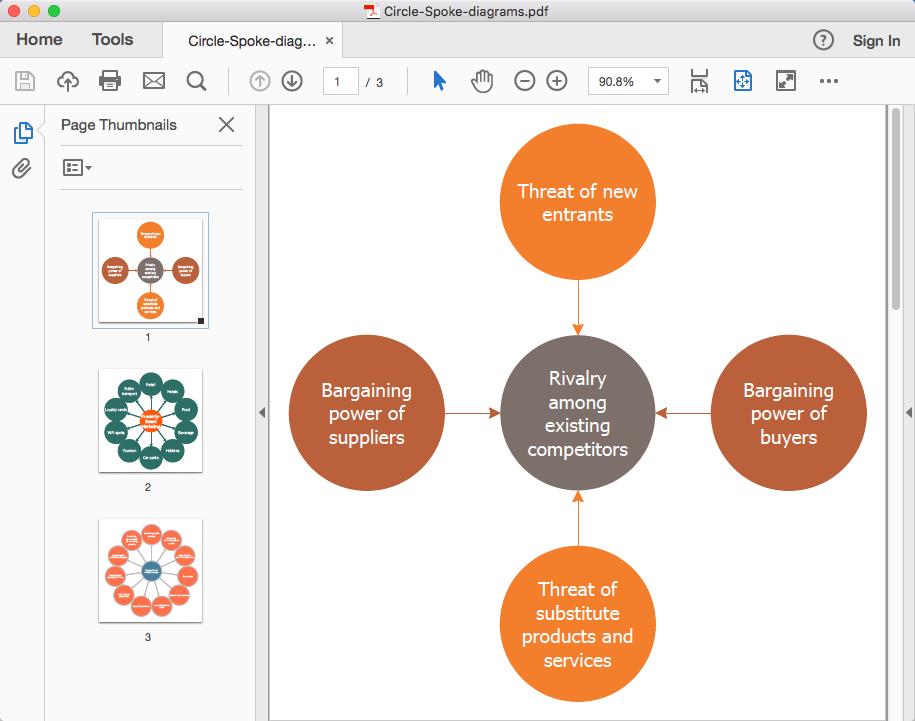915x721 pixels.
Task: Click the Sign In link
Action: pyautogui.click(x=876, y=41)
